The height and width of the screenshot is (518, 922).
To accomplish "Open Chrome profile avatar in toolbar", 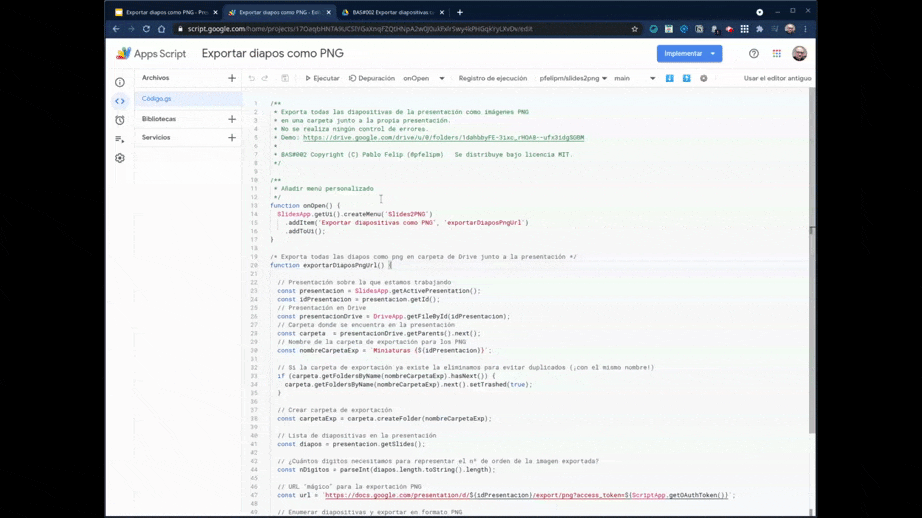I will (x=790, y=29).
